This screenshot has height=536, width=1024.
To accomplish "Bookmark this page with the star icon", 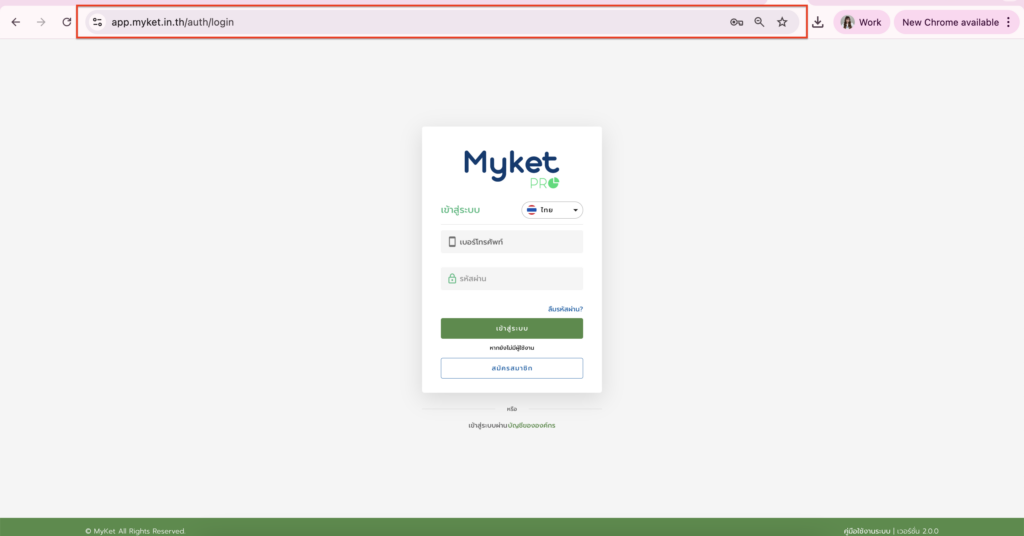I will pyautogui.click(x=782, y=22).
